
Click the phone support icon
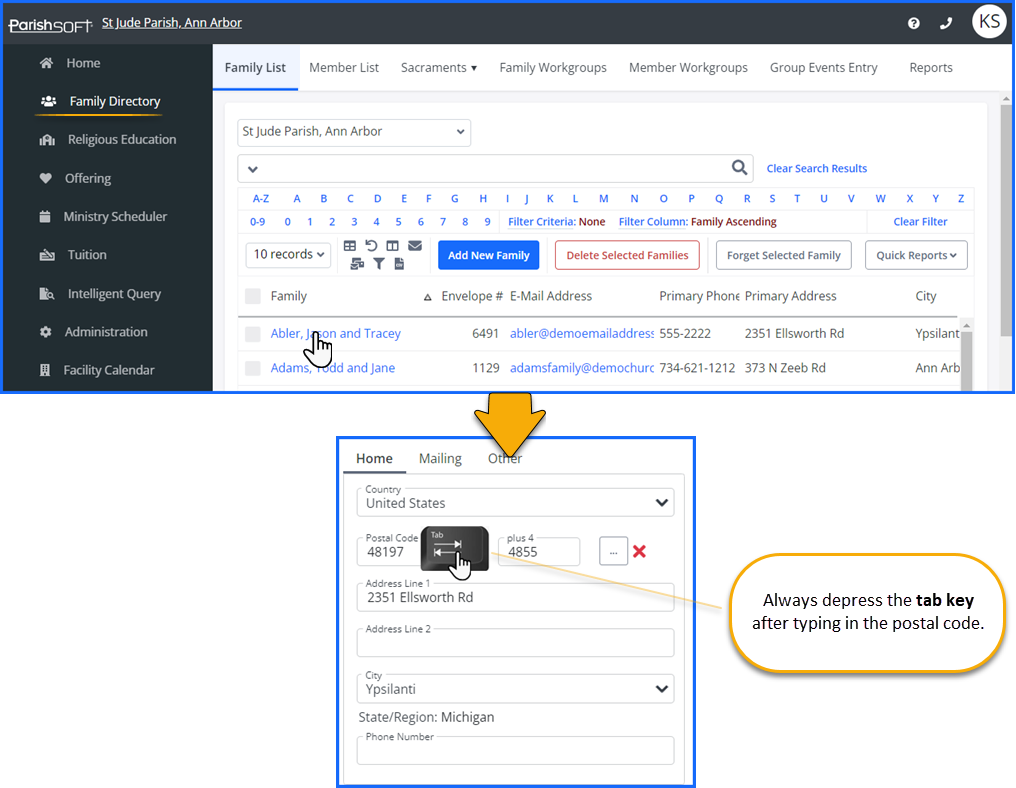946,23
